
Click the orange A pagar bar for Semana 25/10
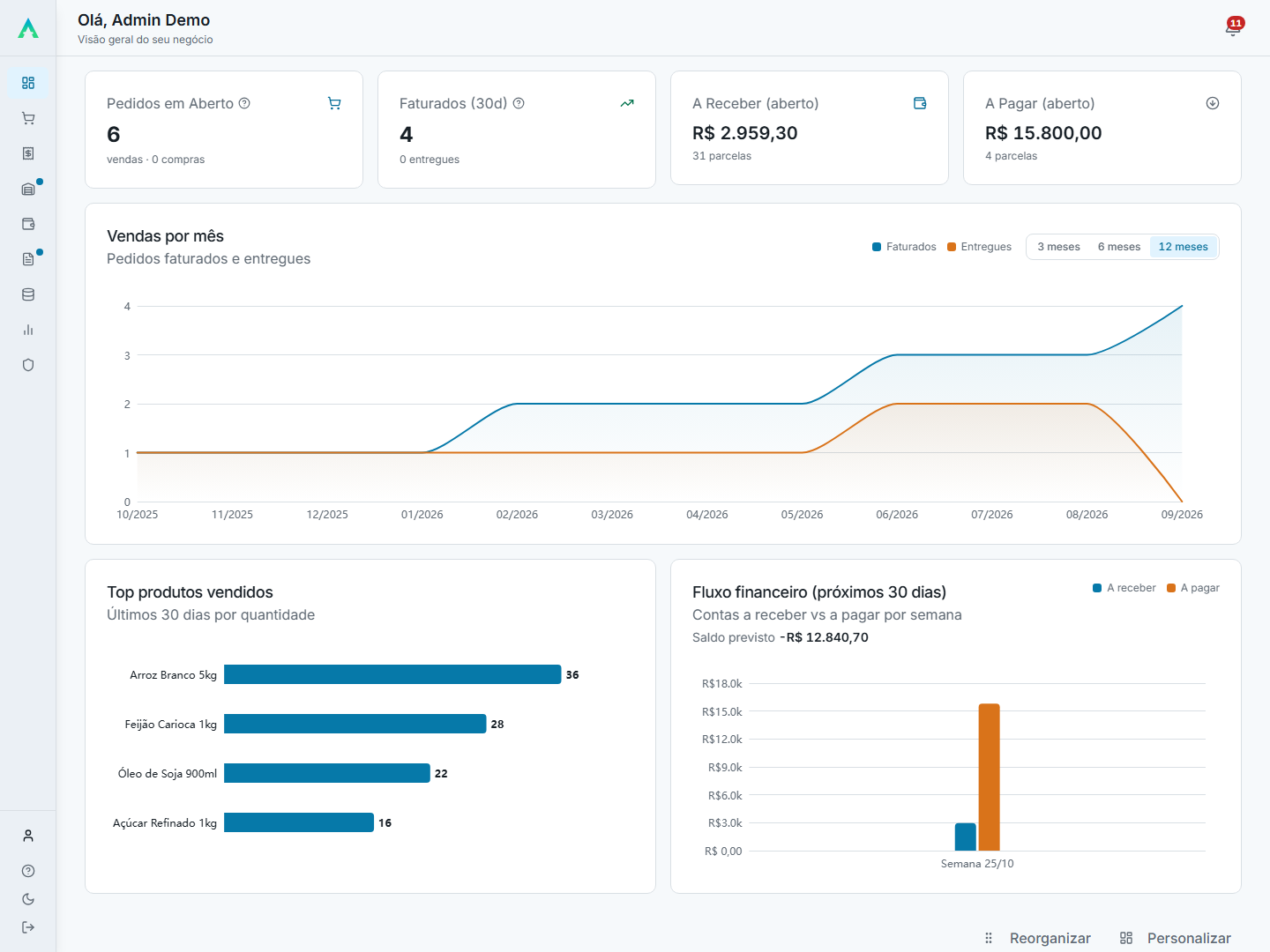(x=990, y=777)
